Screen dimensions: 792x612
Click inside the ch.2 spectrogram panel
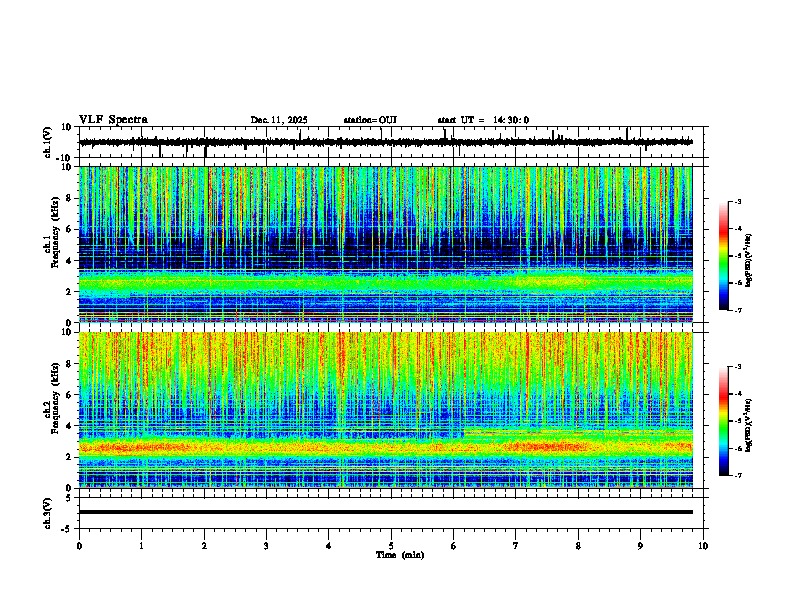coord(385,410)
